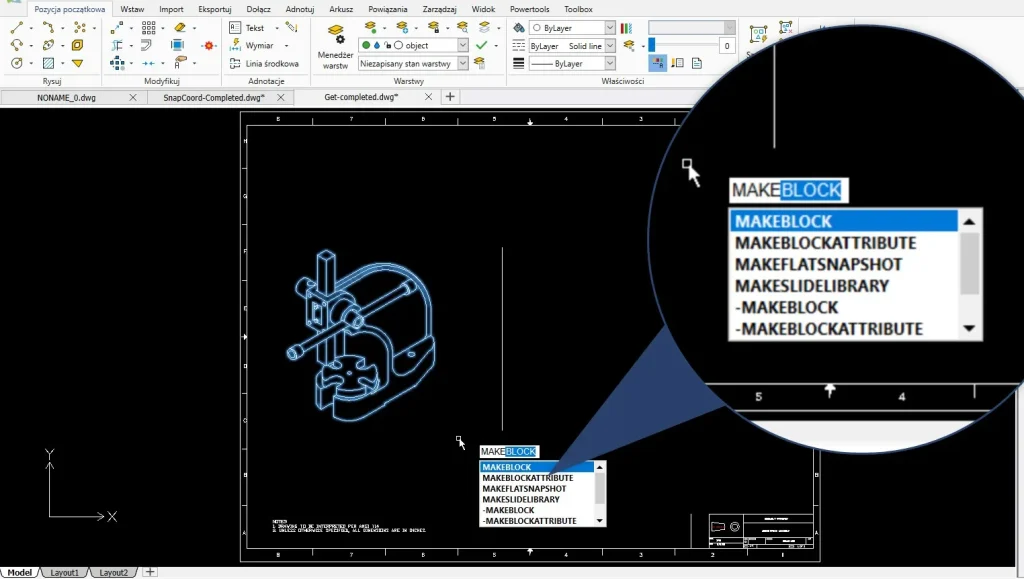Open the Widok ribbon tab
Image resolution: width=1024 pixels, height=579 pixels.
(483, 9)
